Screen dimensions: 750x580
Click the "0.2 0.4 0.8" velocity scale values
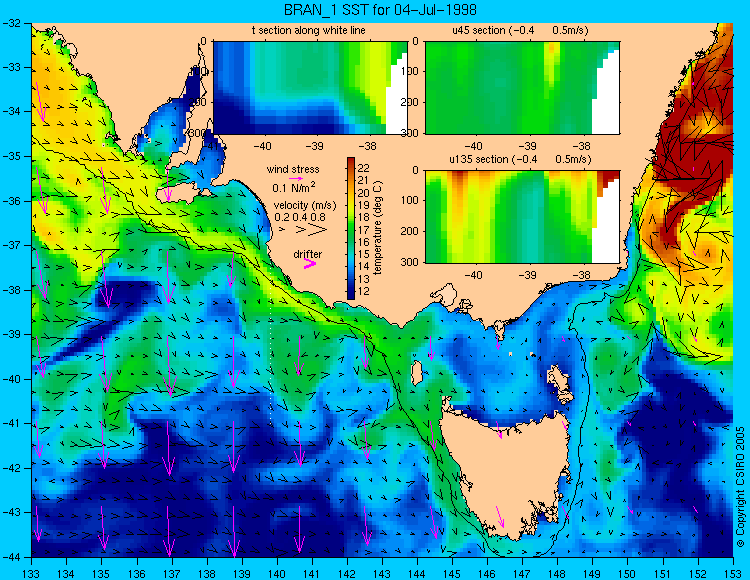300,217
